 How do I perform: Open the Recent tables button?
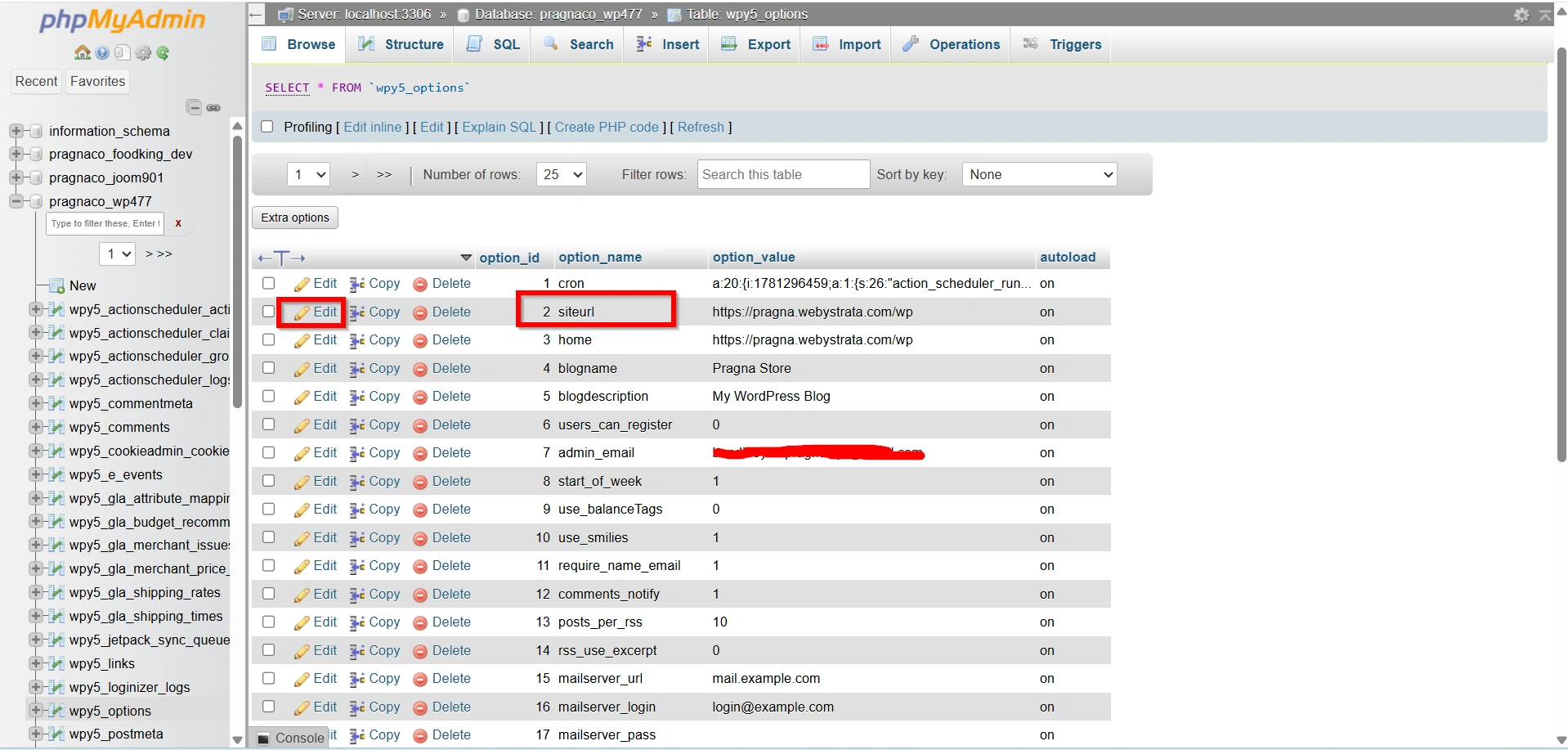(36, 81)
